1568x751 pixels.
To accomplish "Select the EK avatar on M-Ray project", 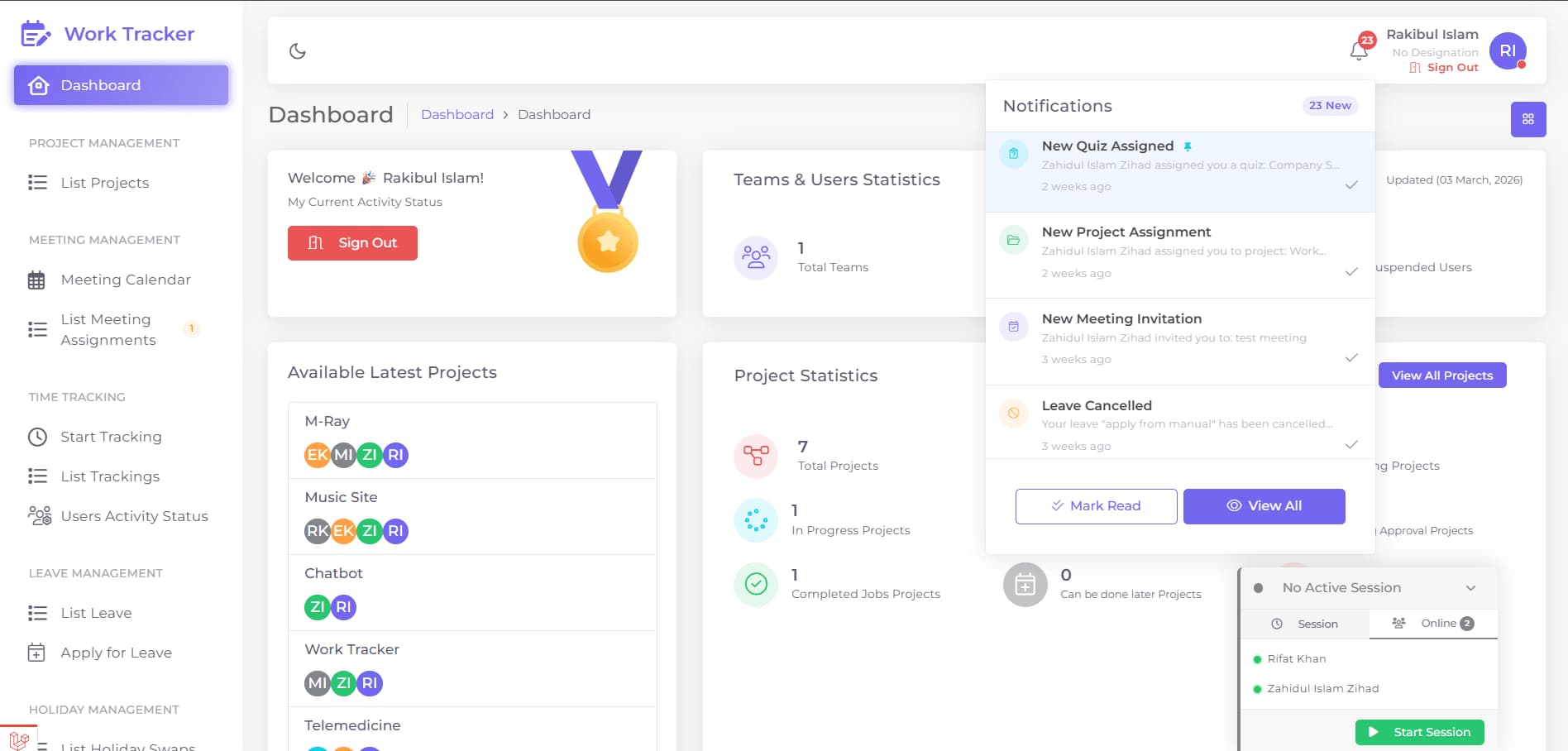I will 318,455.
